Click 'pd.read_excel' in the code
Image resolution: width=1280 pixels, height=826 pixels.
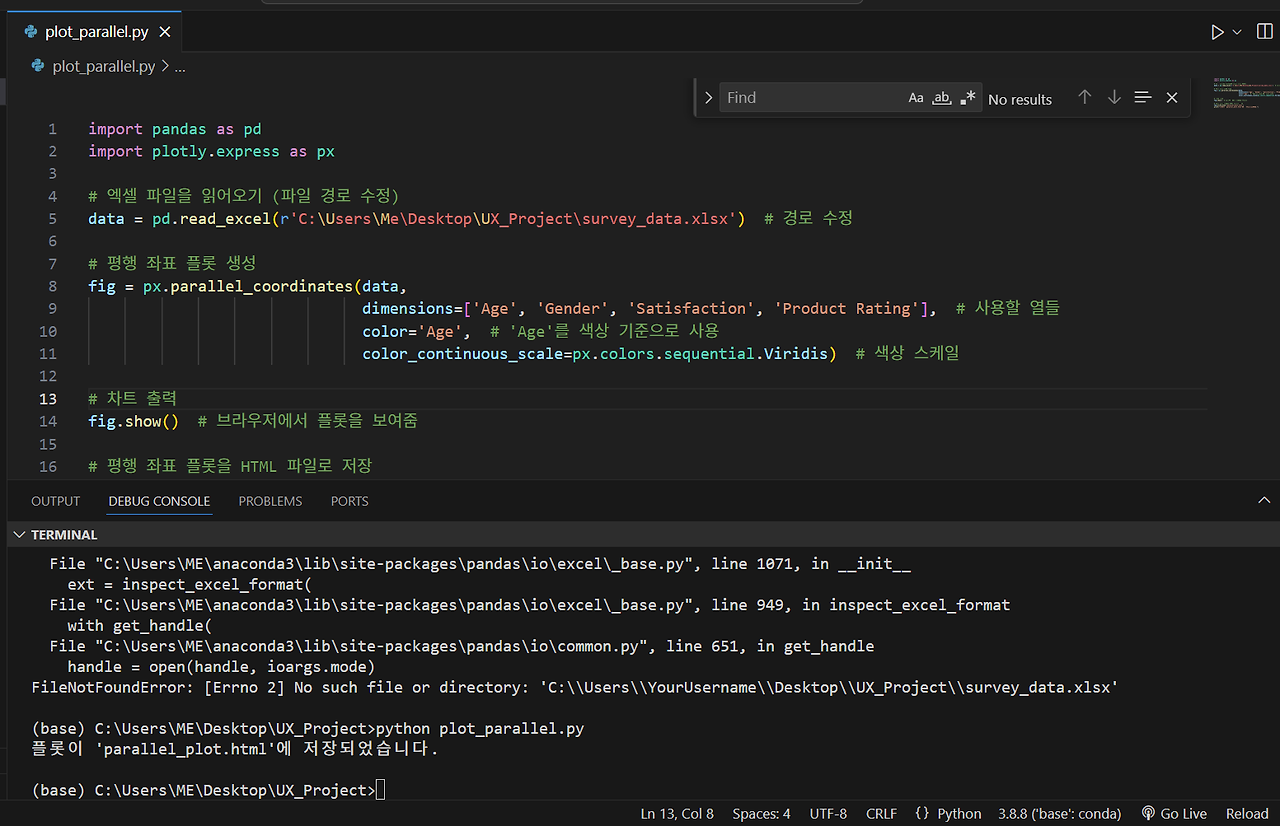coord(212,218)
